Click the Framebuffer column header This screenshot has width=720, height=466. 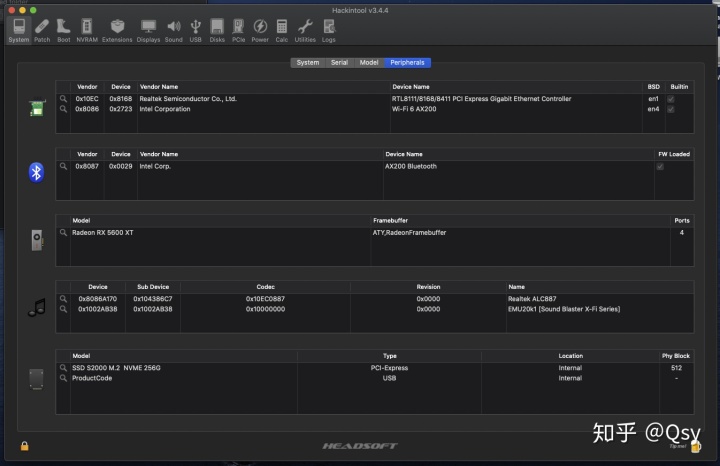pyautogui.click(x=390, y=220)
